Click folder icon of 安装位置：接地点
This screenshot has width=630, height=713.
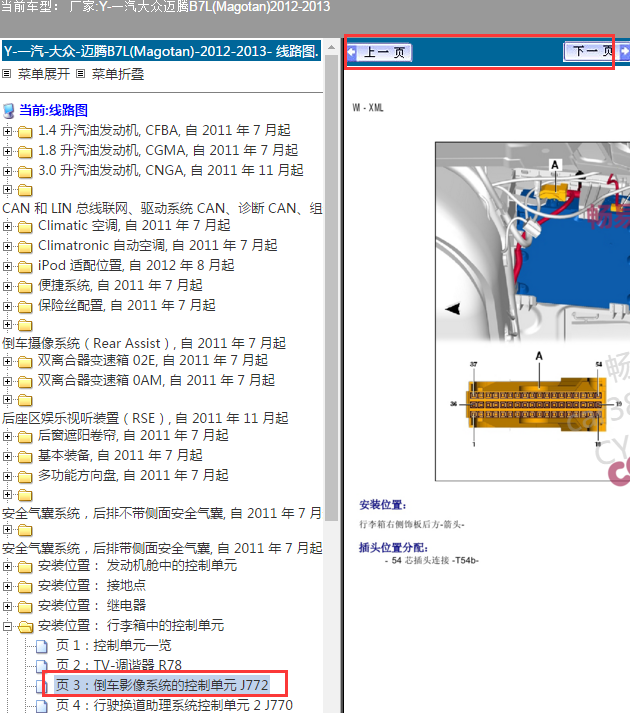pyautogui.click(x=25, y=587)
